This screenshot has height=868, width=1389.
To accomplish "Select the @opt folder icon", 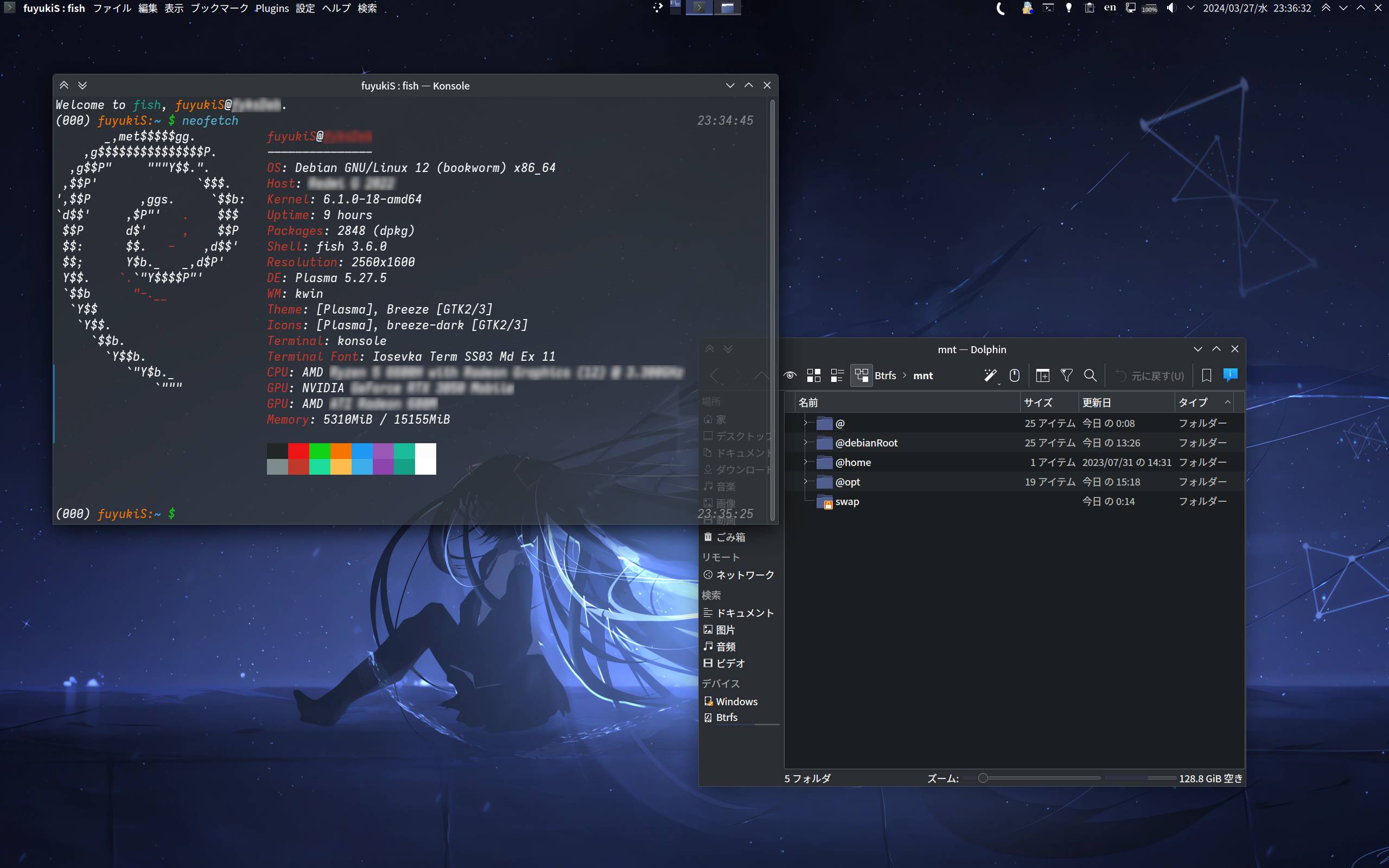I will pyautogui.click(x=824, y=482).
